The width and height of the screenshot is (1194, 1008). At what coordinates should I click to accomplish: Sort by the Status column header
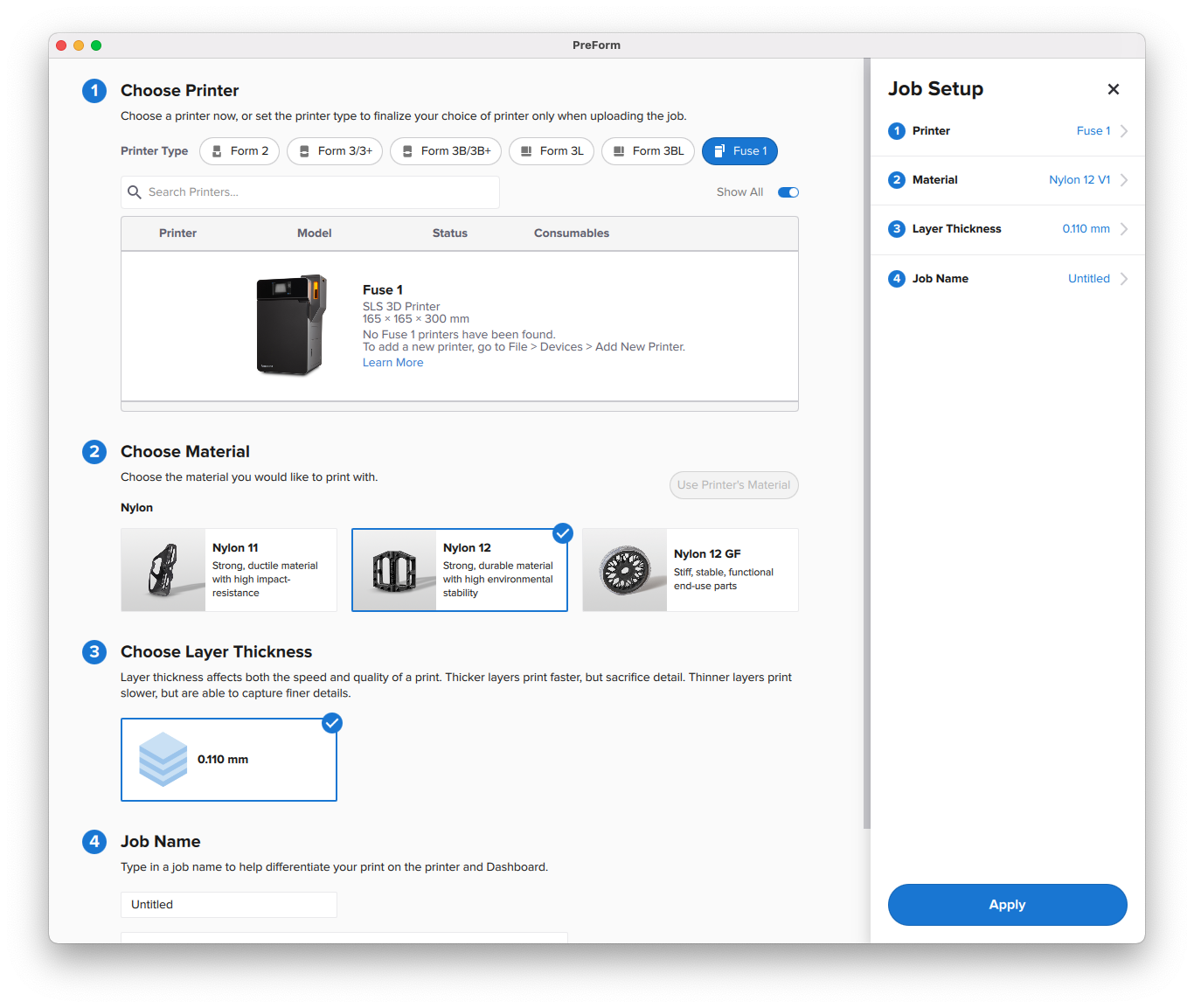tap(450, 233)
